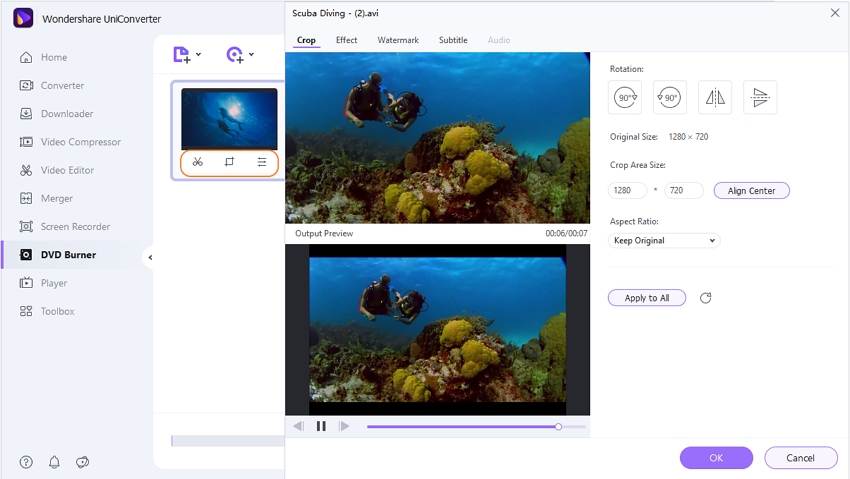Open the Downloader section
Image resolution: width=850 pixels, height=479 pixels.
point(56,114)
